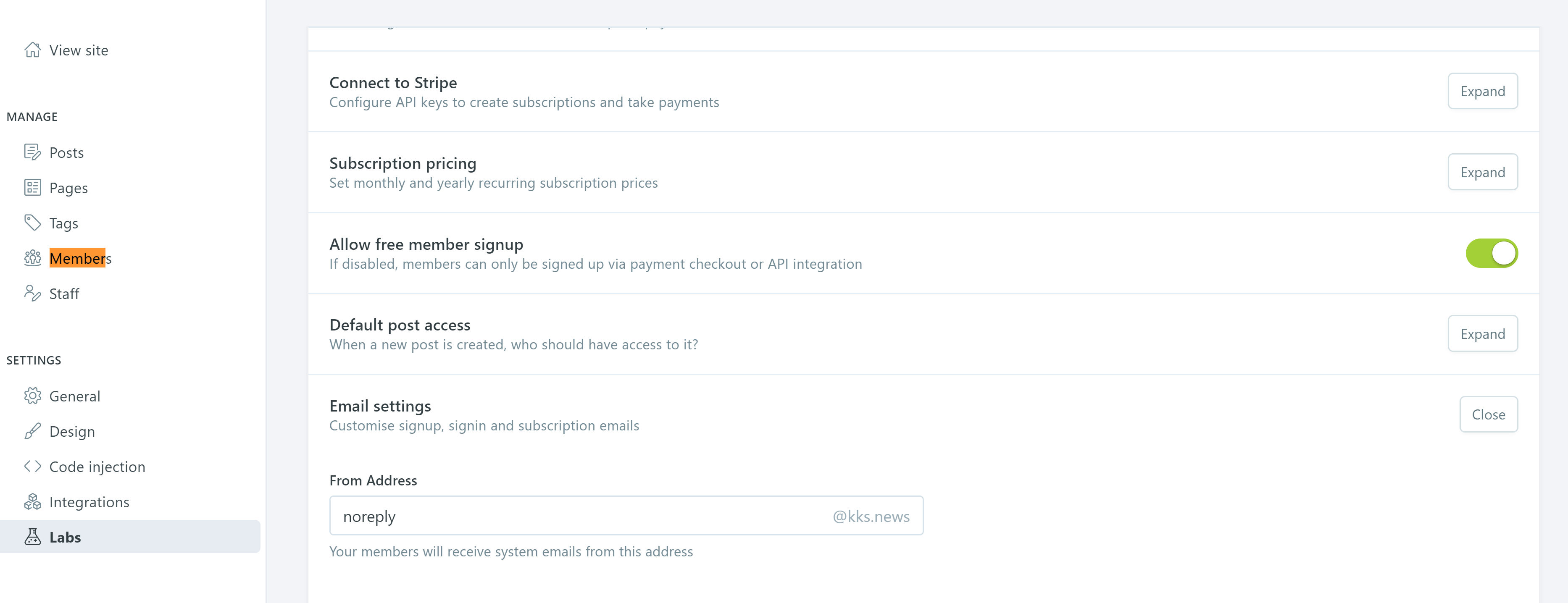1568x603 pixels.
Task: Click the Pages layout icon
Action: [32, 187]
